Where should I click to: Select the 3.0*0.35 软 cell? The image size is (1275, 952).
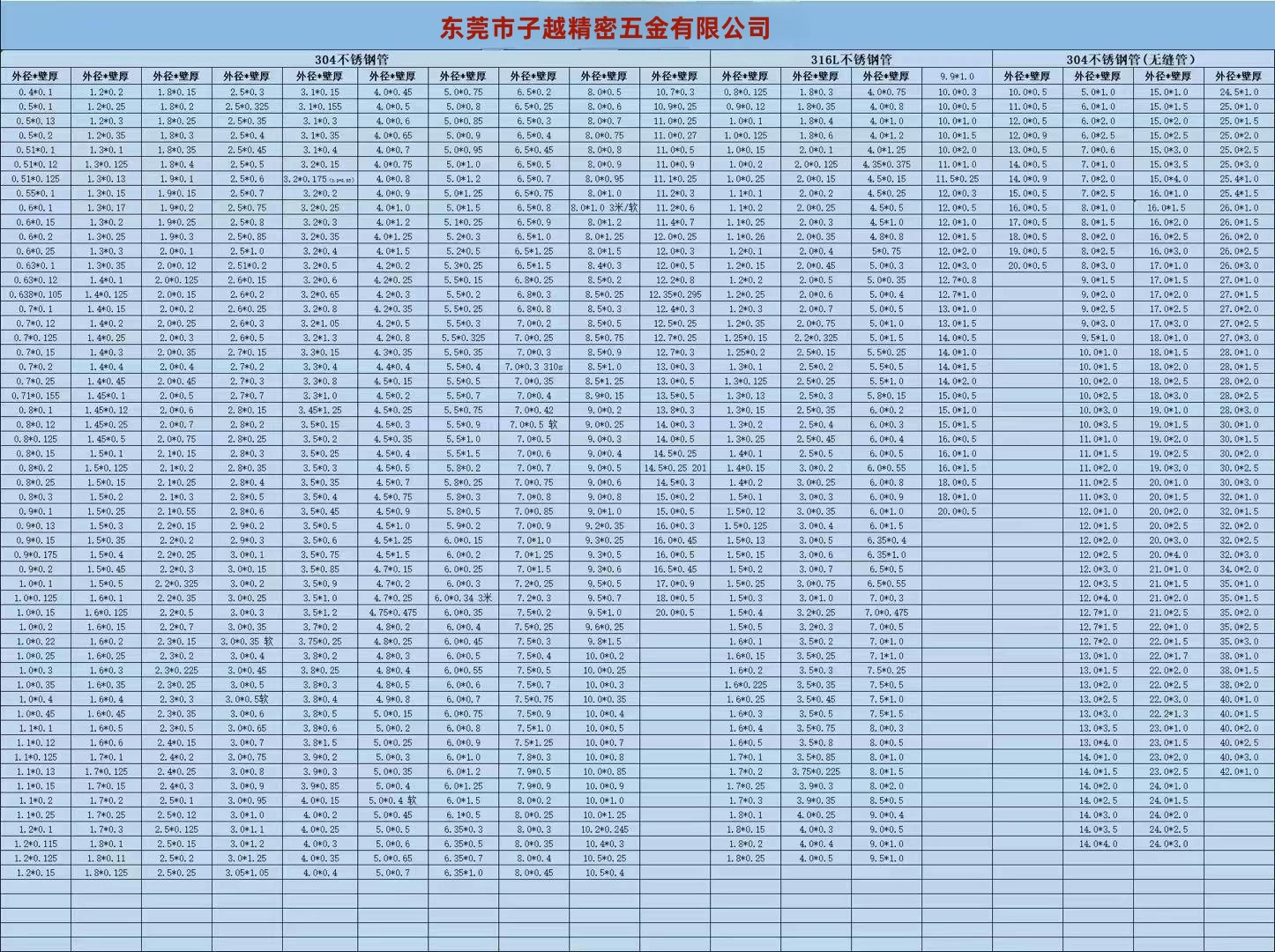coord(247,642)
